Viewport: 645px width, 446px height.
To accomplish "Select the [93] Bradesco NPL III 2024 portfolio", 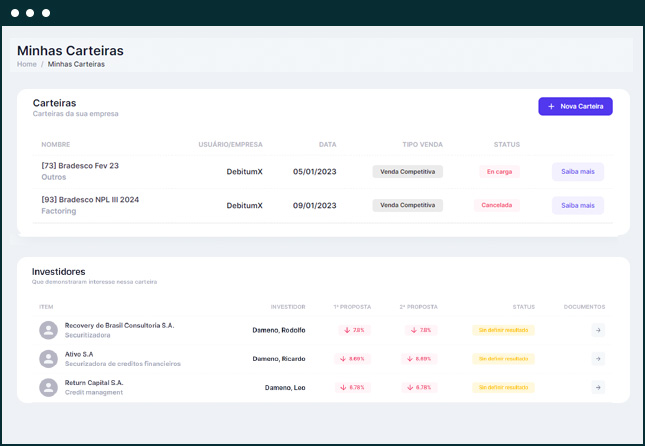I will click(90, 200).
